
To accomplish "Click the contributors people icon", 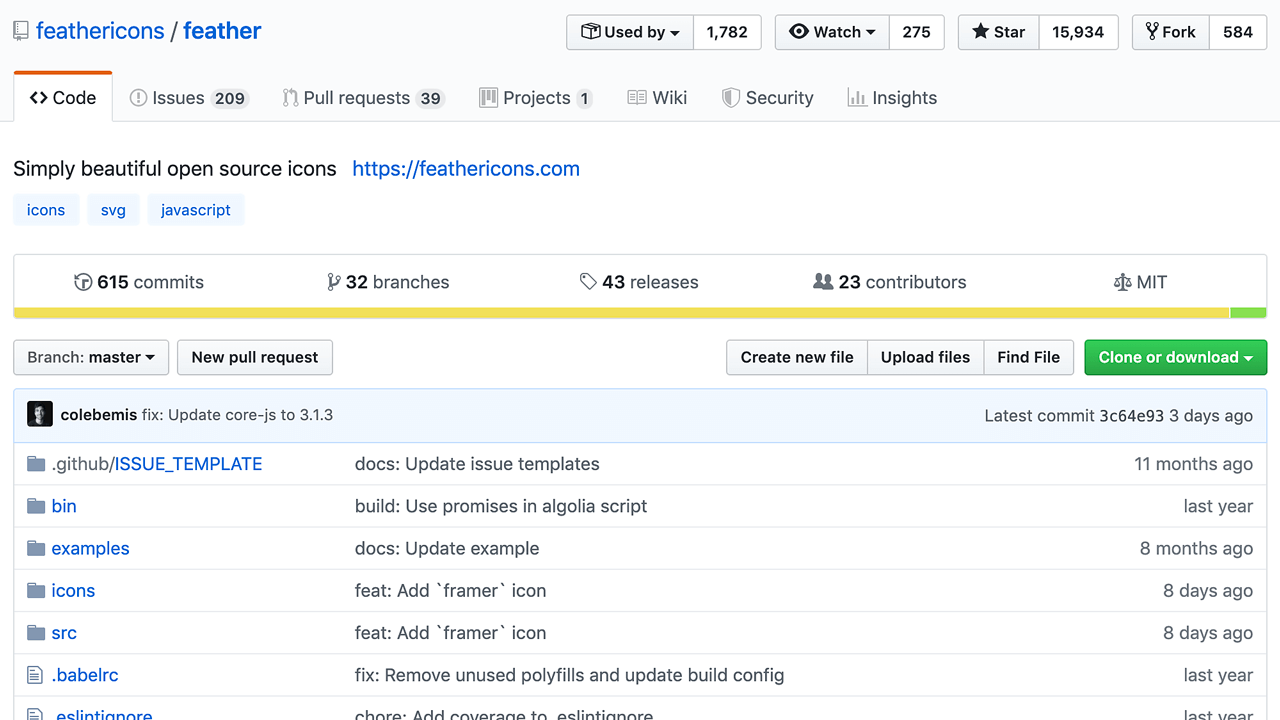I will pos(823,282).
